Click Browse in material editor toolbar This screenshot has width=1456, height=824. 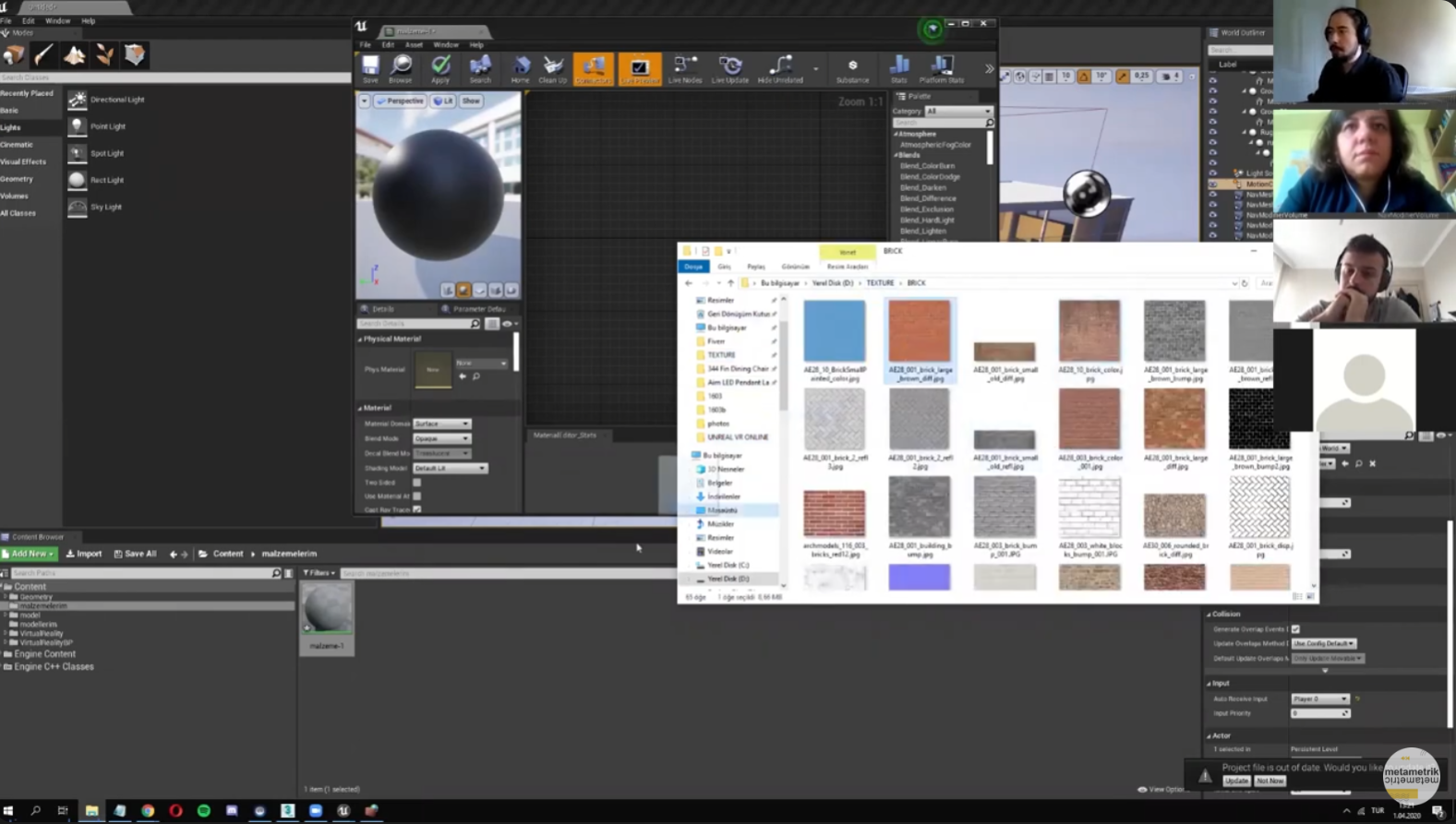coord(401,69)
